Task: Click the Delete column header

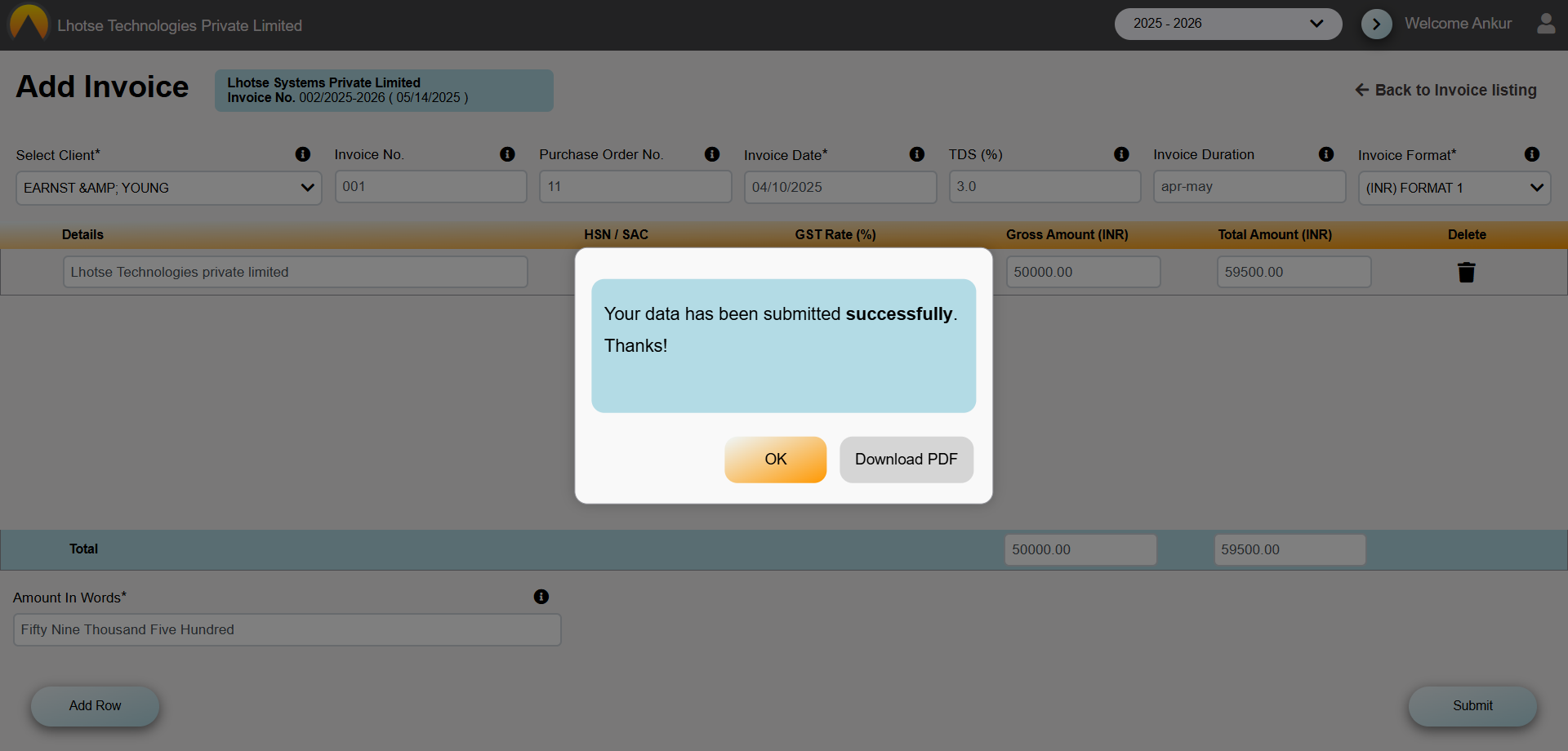Action: (1467, 234)
